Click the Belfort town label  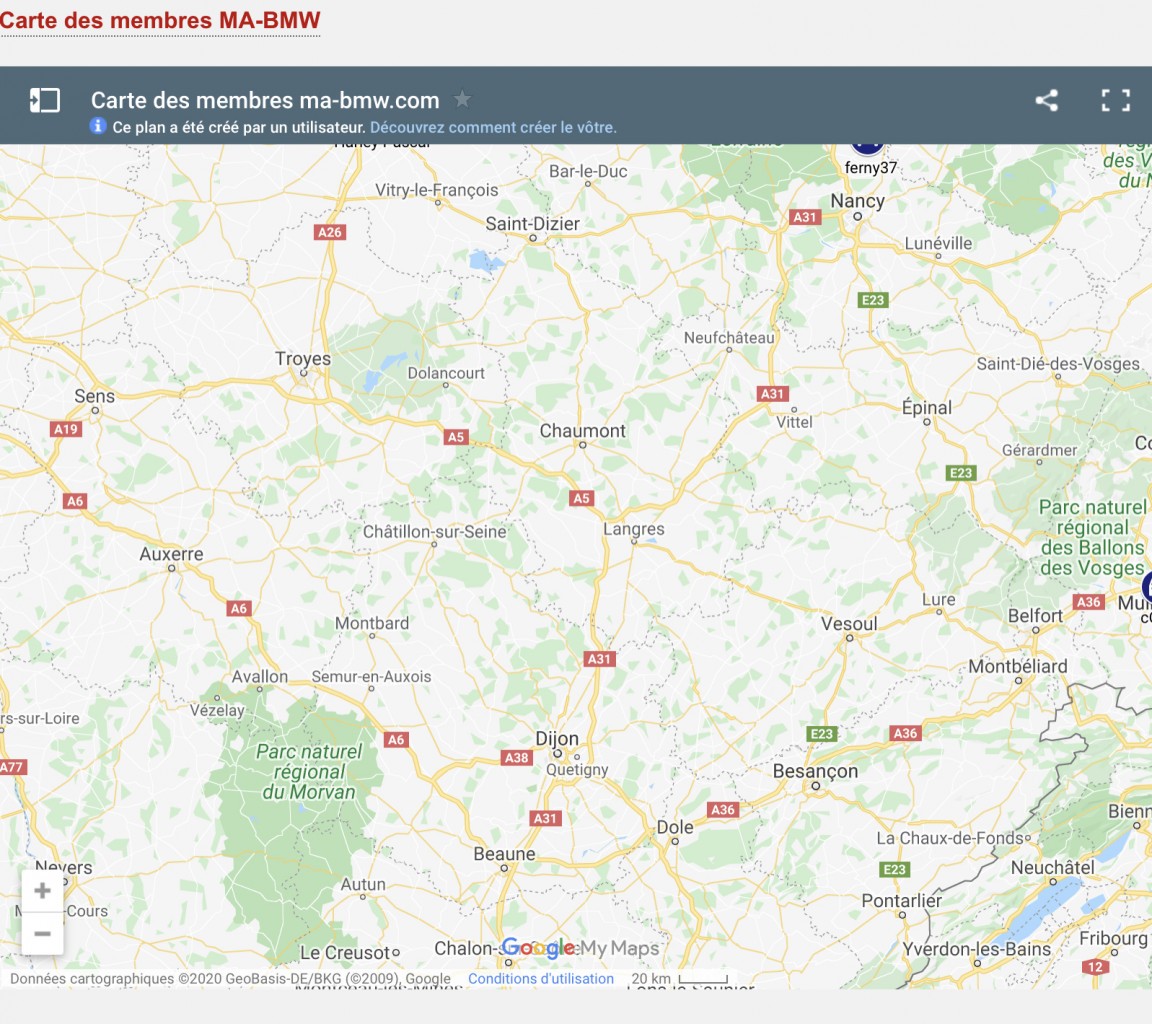[1035, 616]
